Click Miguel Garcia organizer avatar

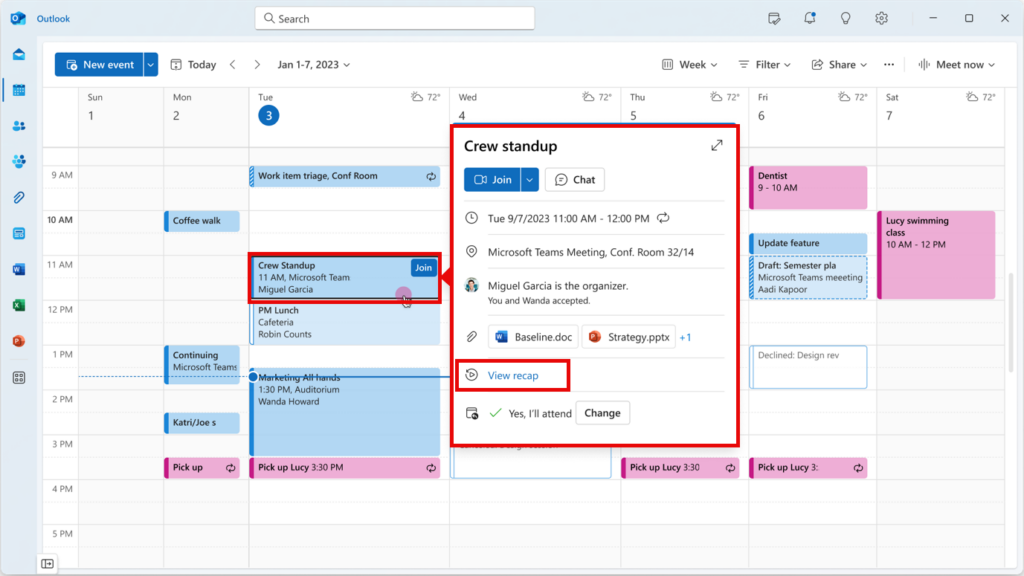click(472, 285)
